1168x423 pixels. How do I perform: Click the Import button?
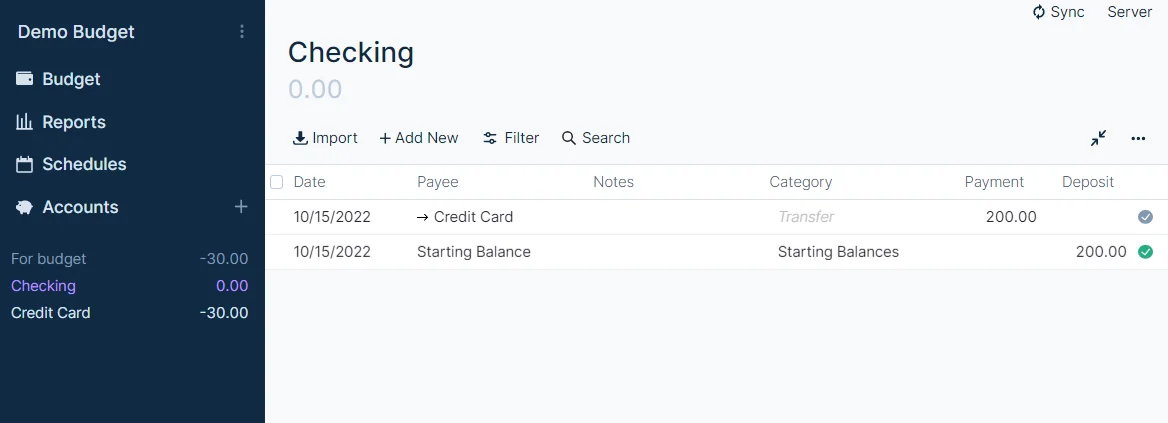pyautogui.click(x=325, y=138)
